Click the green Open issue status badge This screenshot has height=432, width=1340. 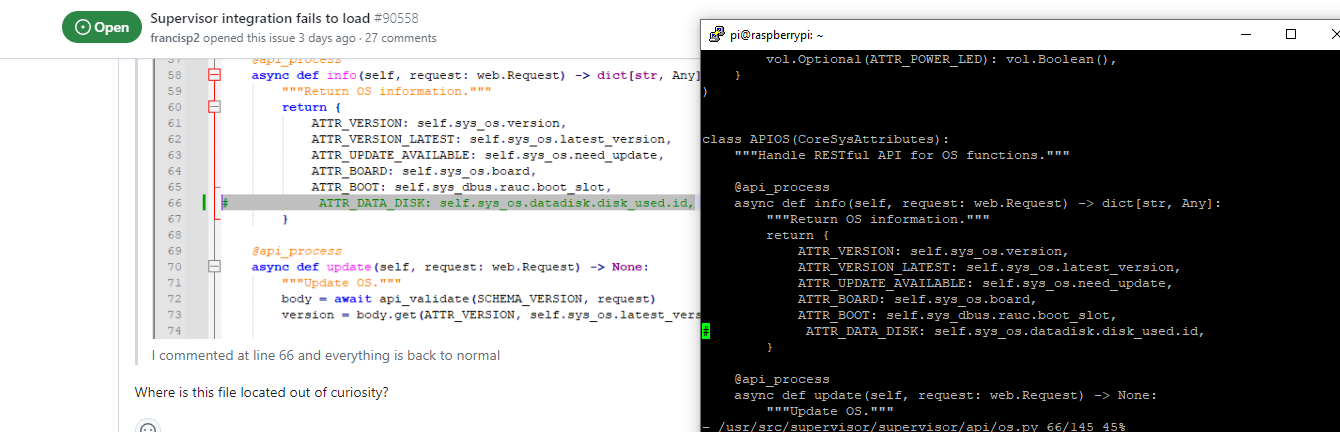coord(101,27)
